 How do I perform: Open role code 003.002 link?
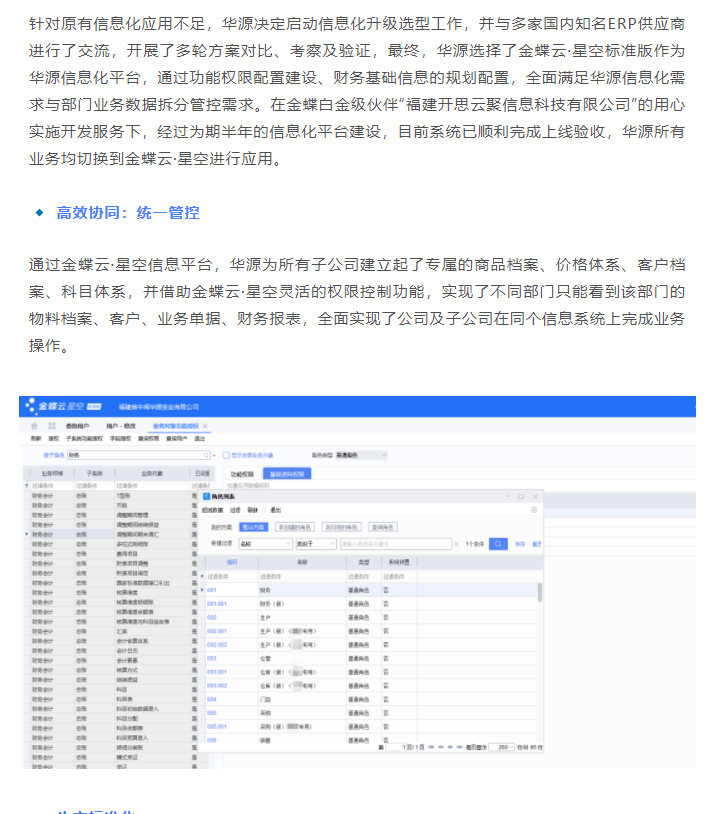[217, 686]
